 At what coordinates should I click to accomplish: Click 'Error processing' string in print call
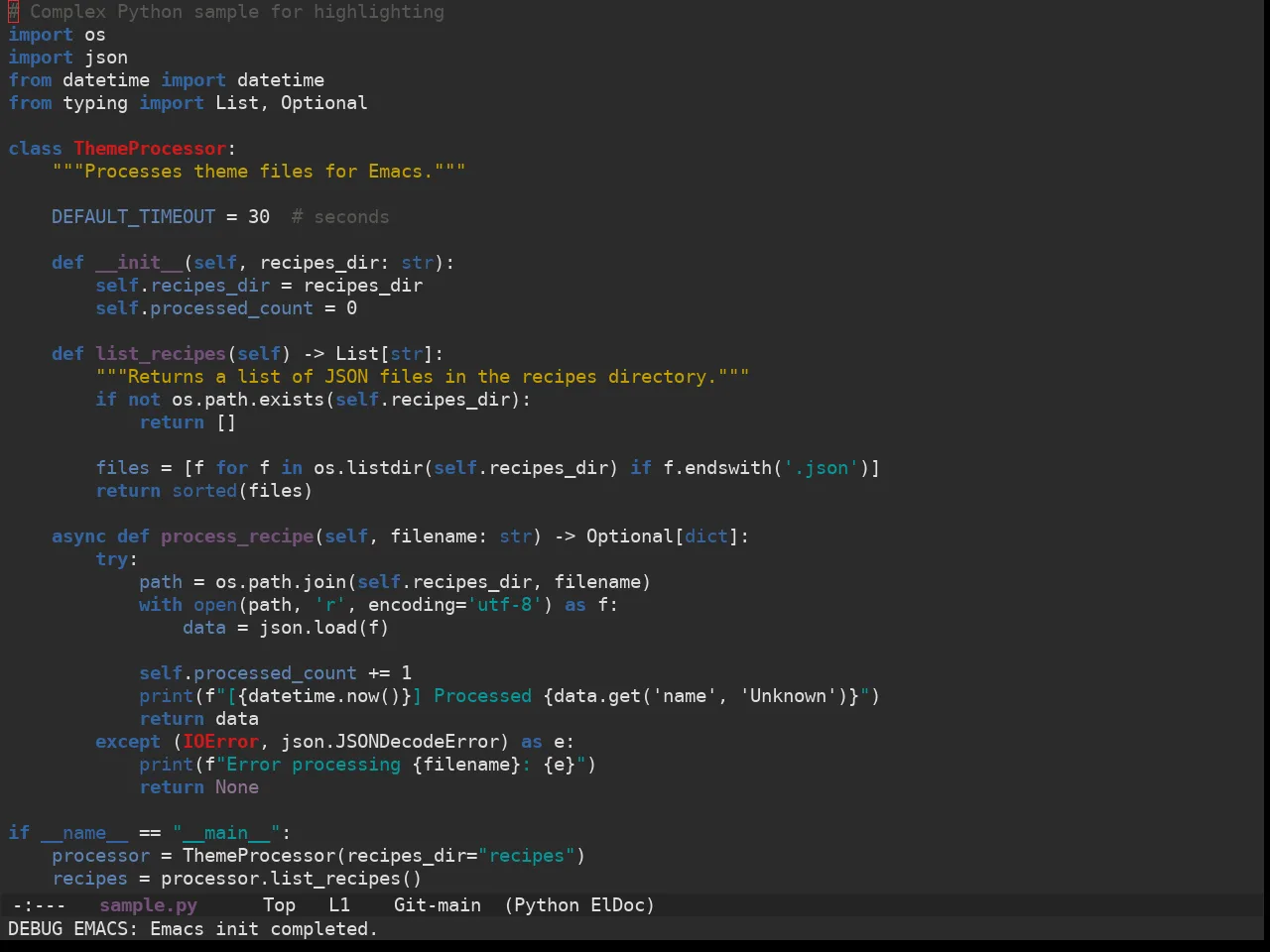click(x=313, y=765)
